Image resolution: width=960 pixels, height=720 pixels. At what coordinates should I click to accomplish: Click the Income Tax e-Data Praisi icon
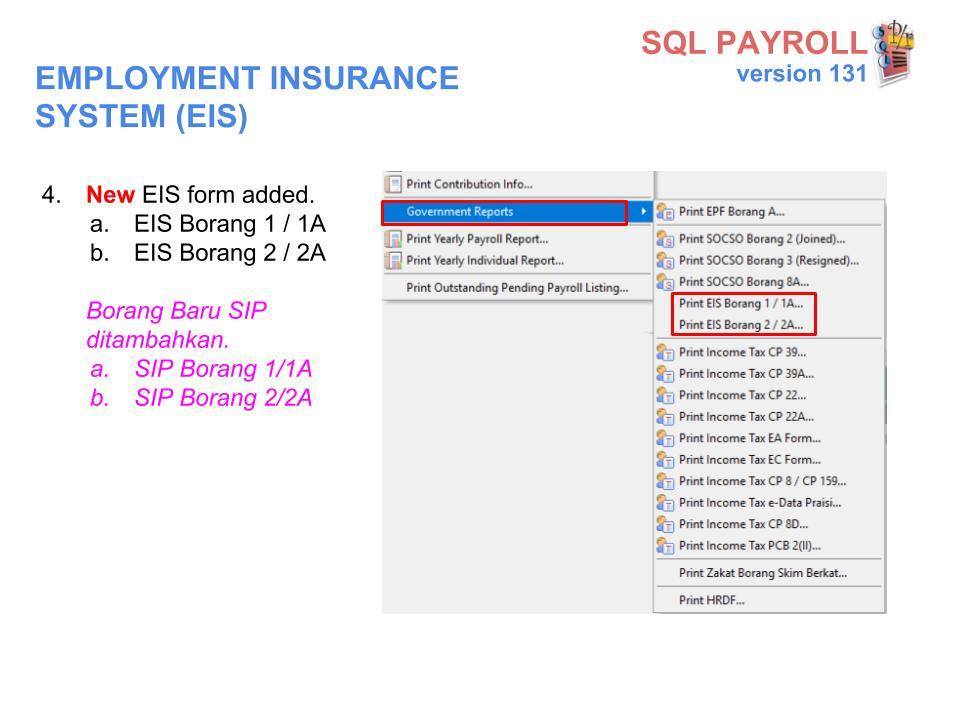click(666, 503)
